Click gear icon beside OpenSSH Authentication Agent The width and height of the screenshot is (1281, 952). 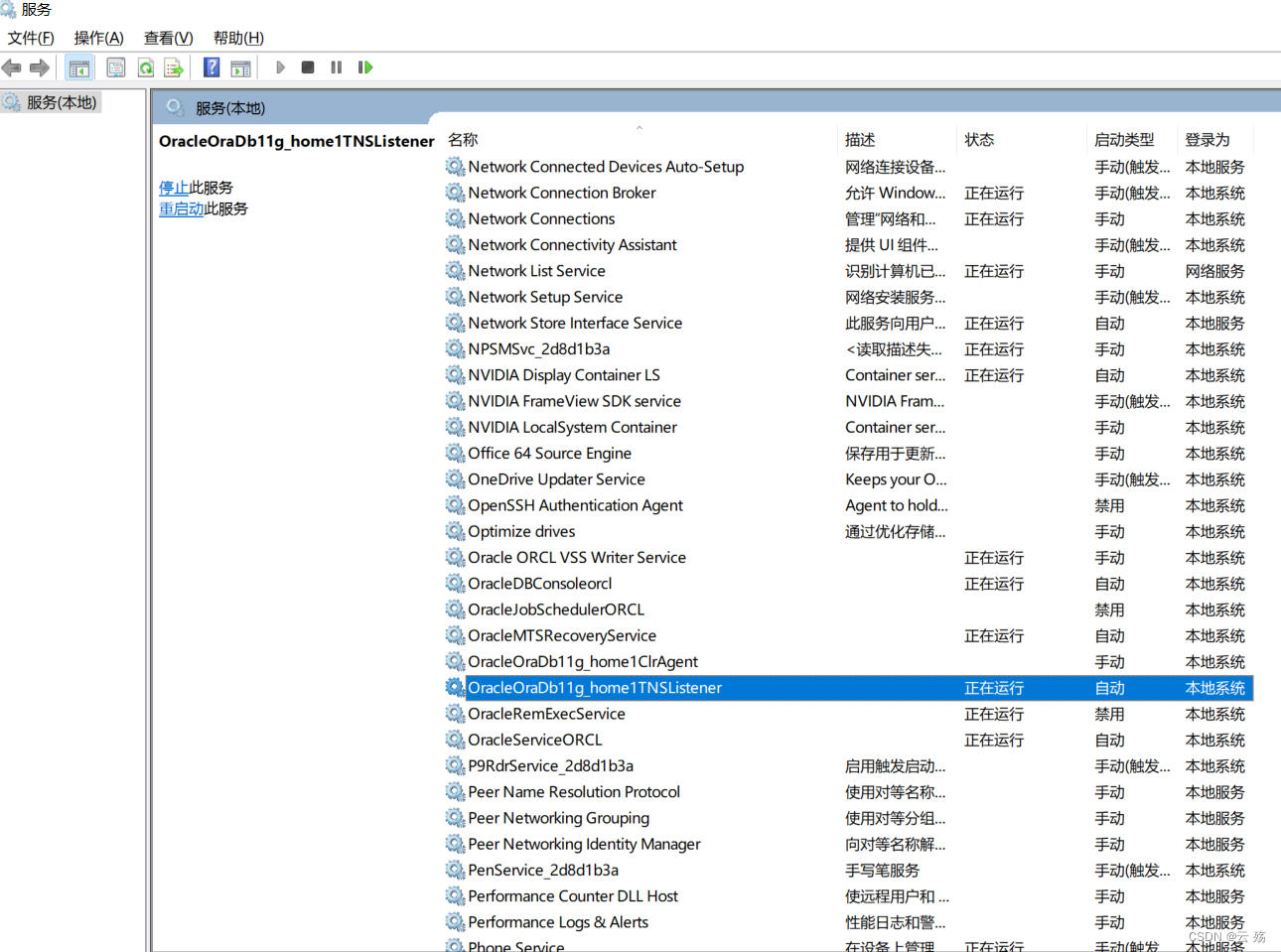point(455,505)
